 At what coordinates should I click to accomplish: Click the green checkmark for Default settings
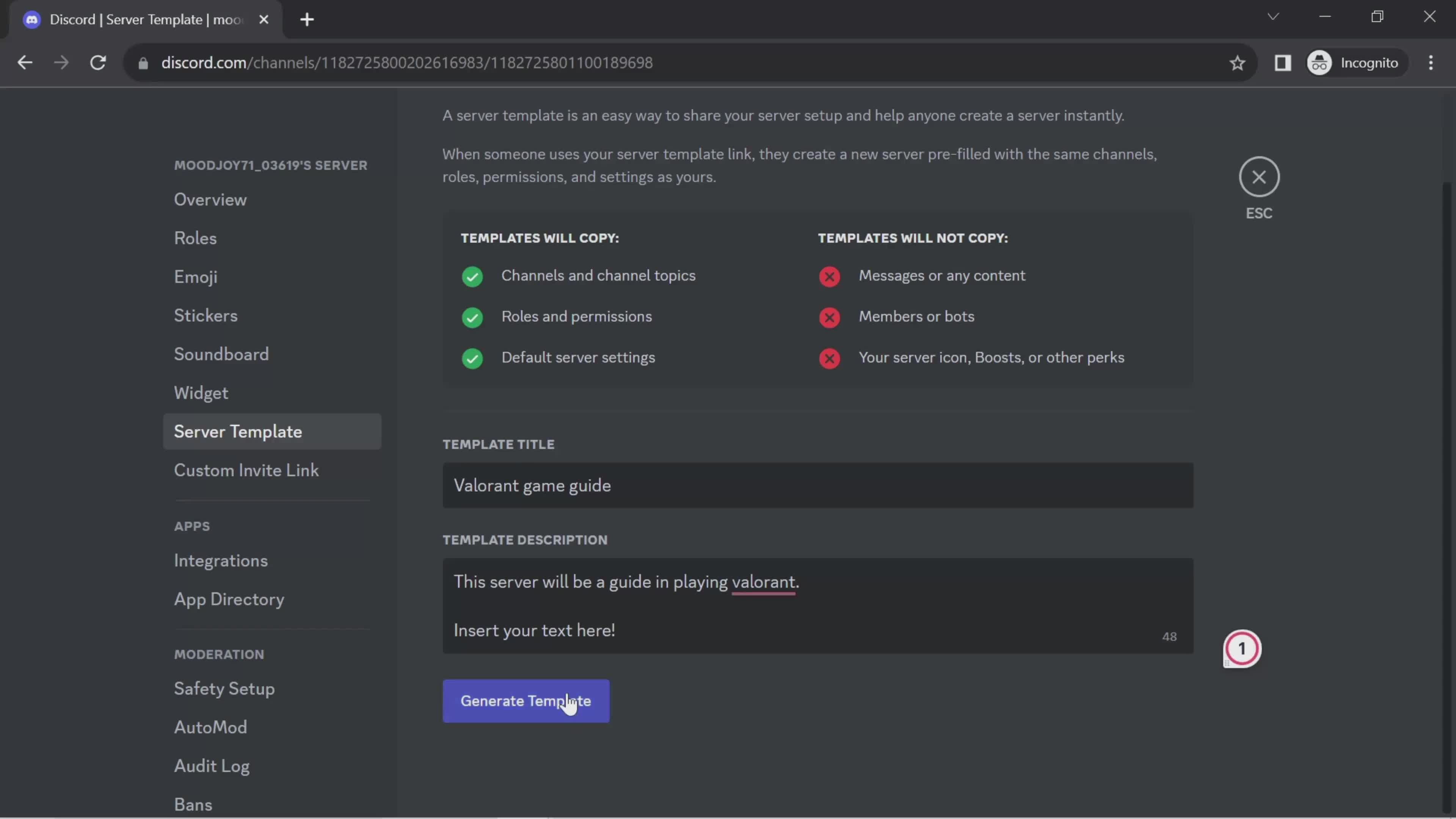pos(471,358)
